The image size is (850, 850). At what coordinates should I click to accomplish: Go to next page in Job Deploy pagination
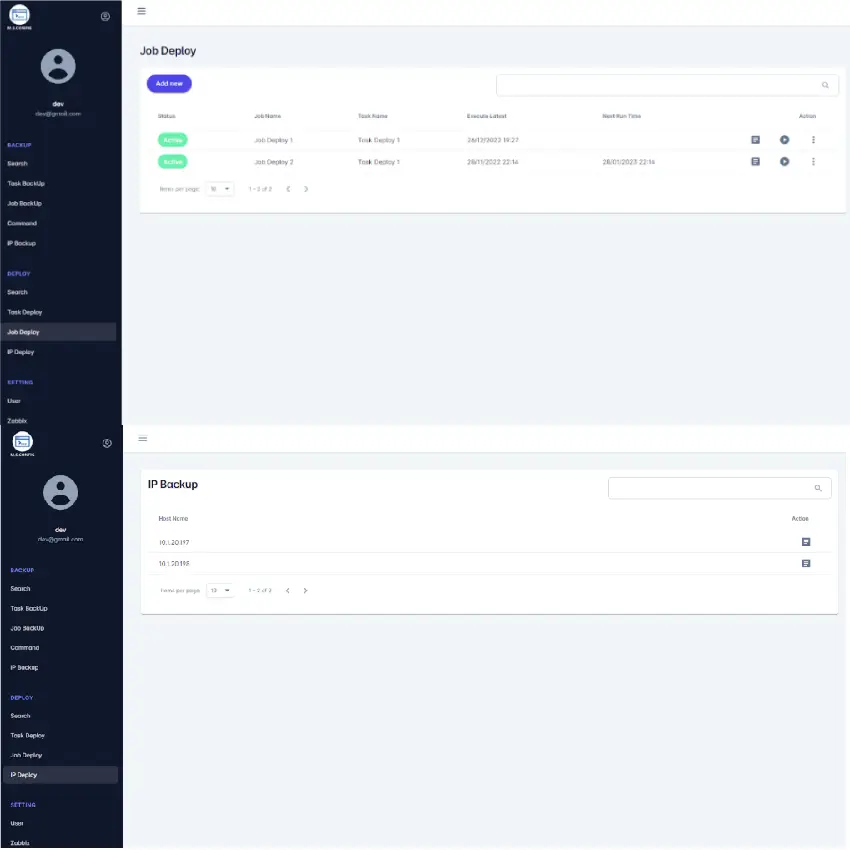pyautogui.click(x=306, y=189)
